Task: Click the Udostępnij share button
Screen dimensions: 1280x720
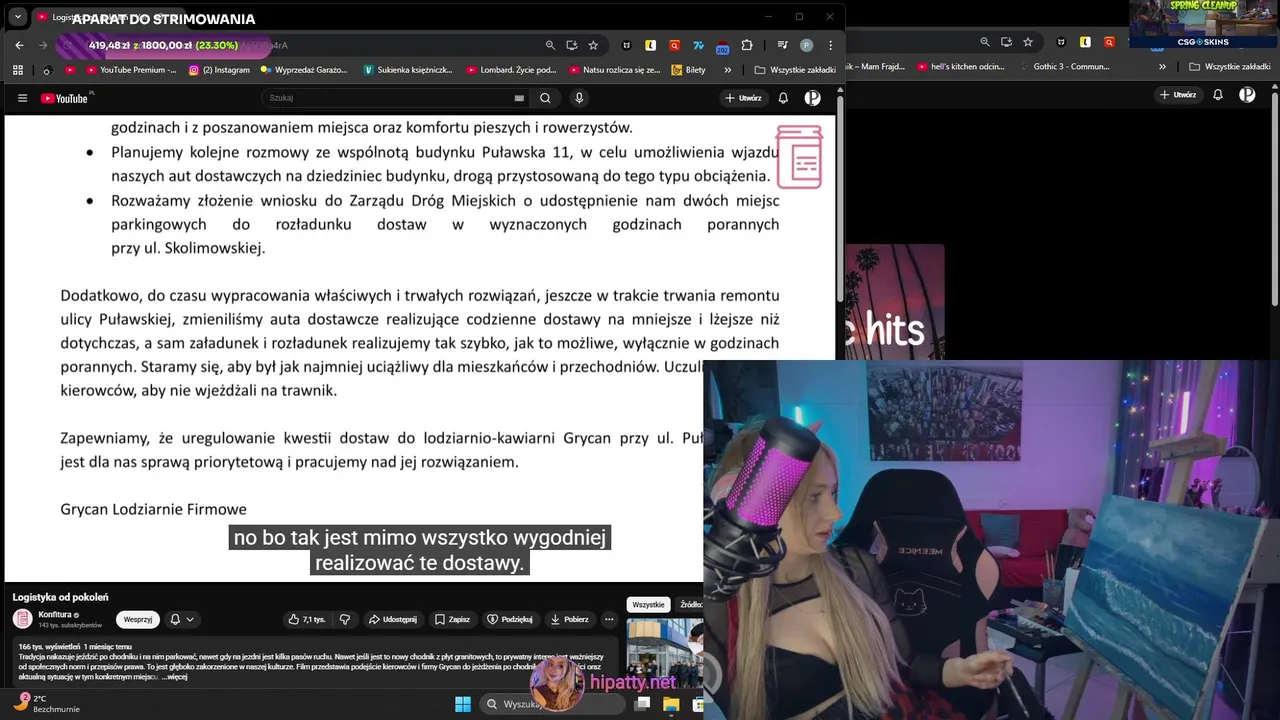Action: (x=393, y=619)
